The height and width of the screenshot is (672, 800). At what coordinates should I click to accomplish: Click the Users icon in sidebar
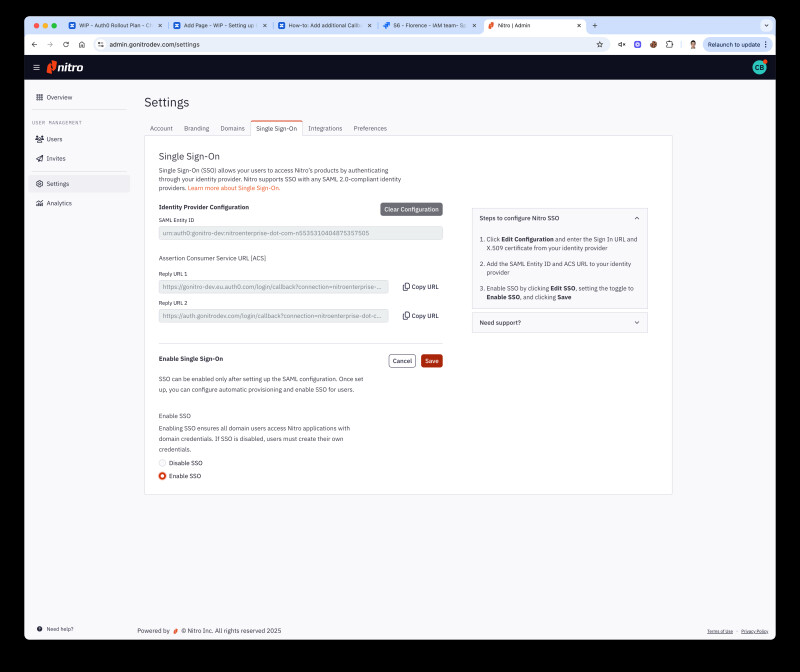[39, 139]
